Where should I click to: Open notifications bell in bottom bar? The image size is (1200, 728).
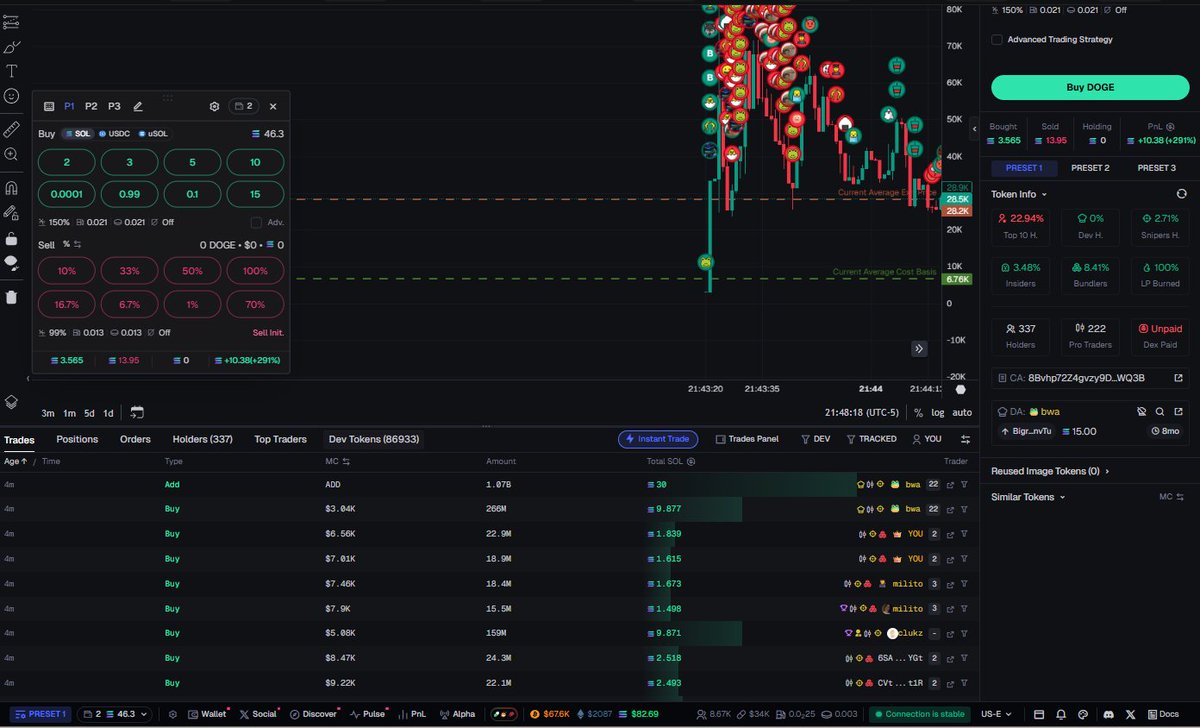coord(1060,715)
